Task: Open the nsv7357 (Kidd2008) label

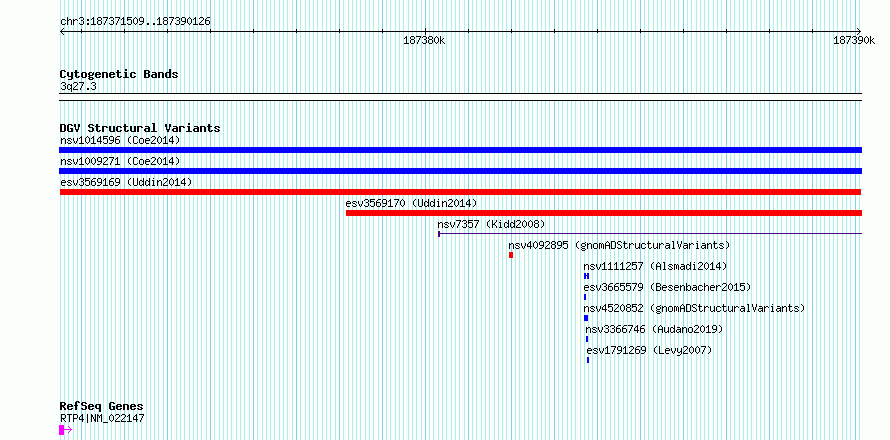Action: click(491, 224)
